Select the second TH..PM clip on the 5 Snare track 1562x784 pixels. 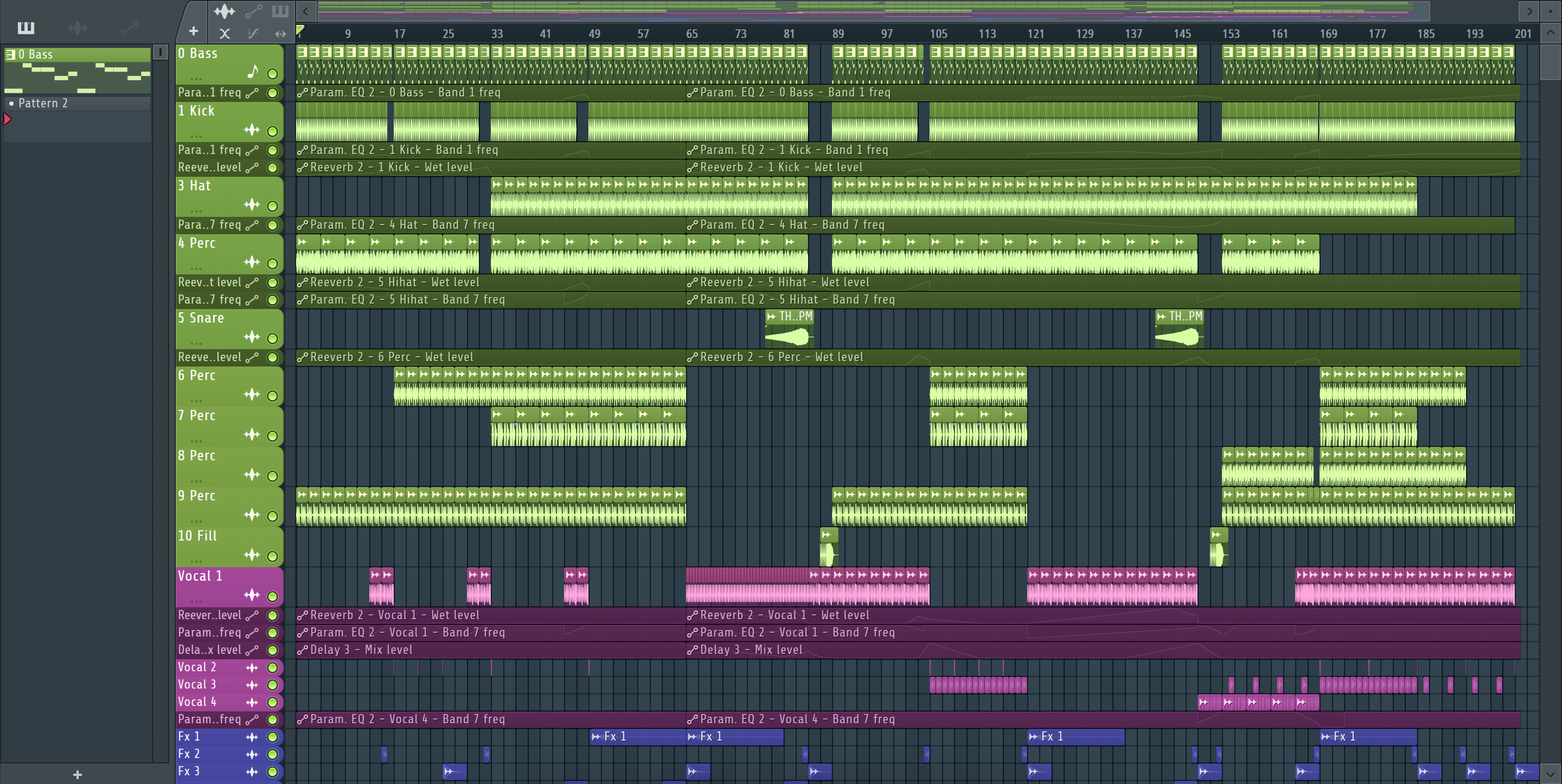1179,329
